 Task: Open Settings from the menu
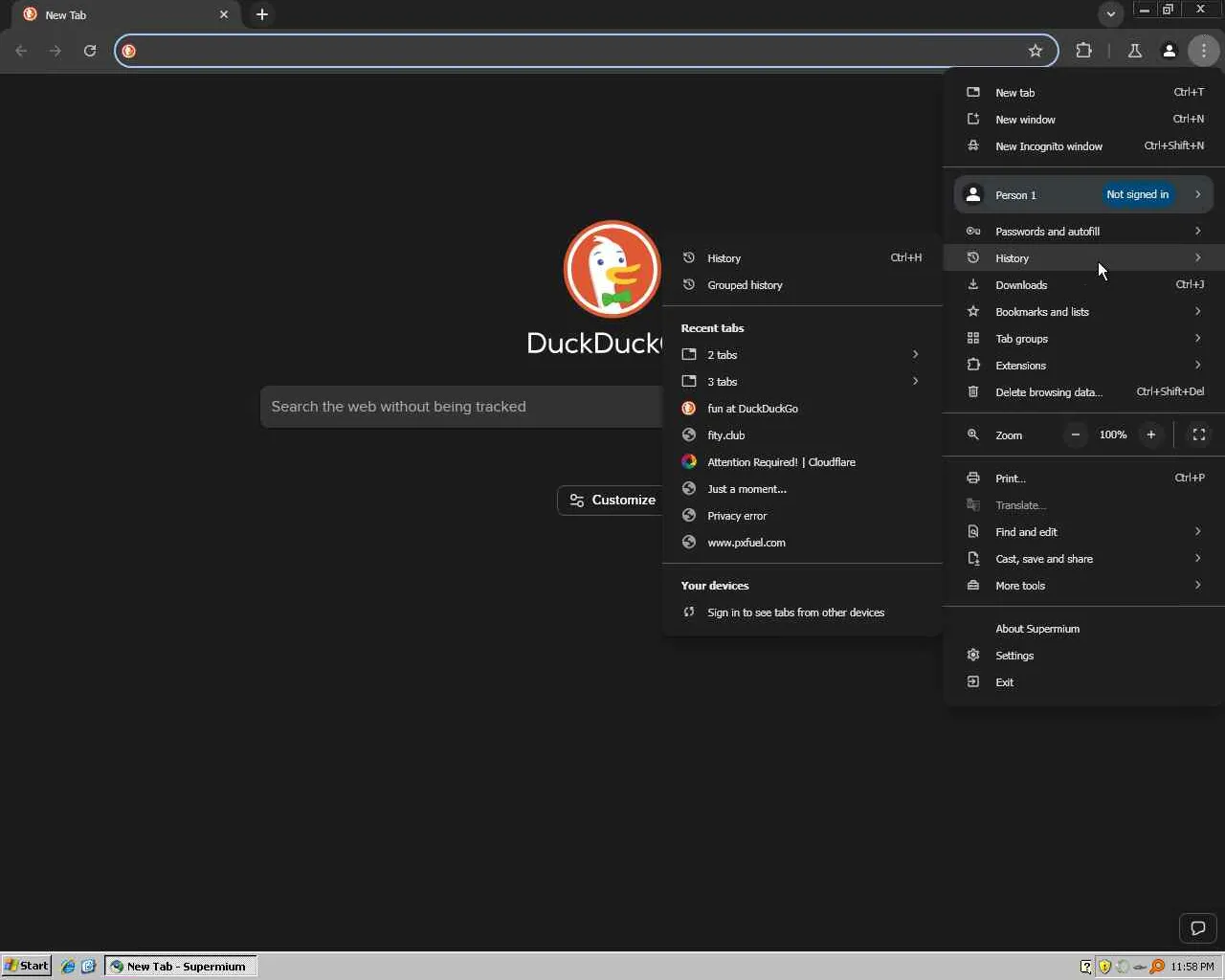coord(1083,656)
